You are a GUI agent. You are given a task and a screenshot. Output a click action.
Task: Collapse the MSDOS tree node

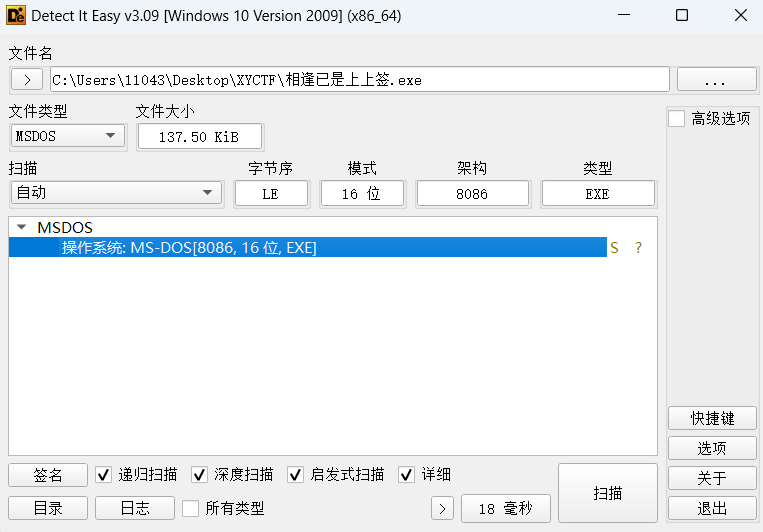coord(21,227)
